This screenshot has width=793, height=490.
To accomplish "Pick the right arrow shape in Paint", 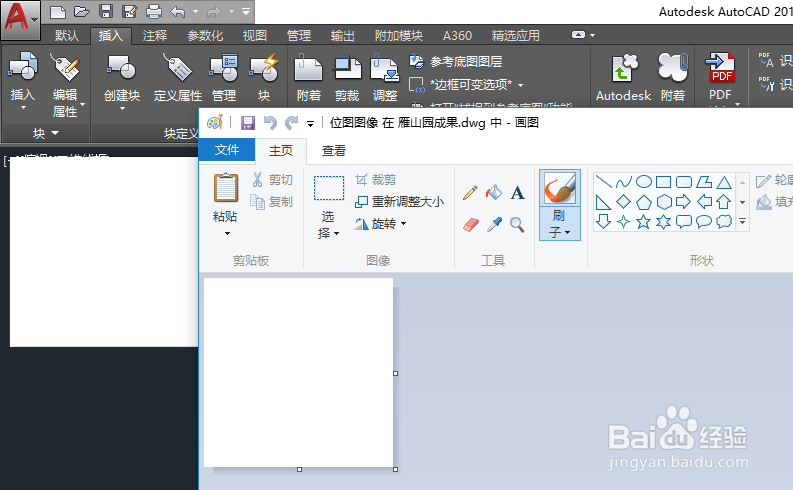I will coord(683,202).
